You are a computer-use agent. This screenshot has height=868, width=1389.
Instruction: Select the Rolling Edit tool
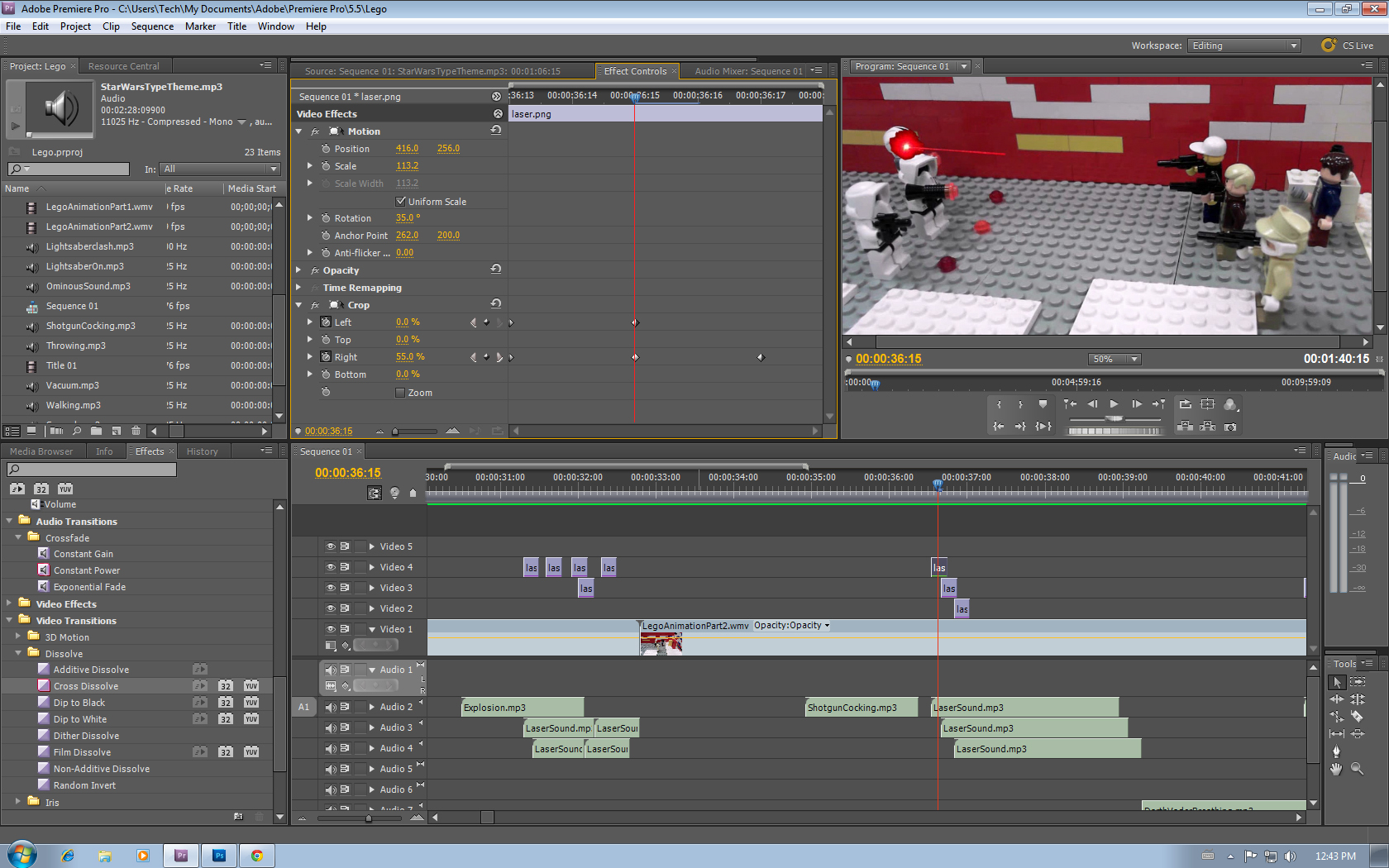click(x=1358, y=699)
